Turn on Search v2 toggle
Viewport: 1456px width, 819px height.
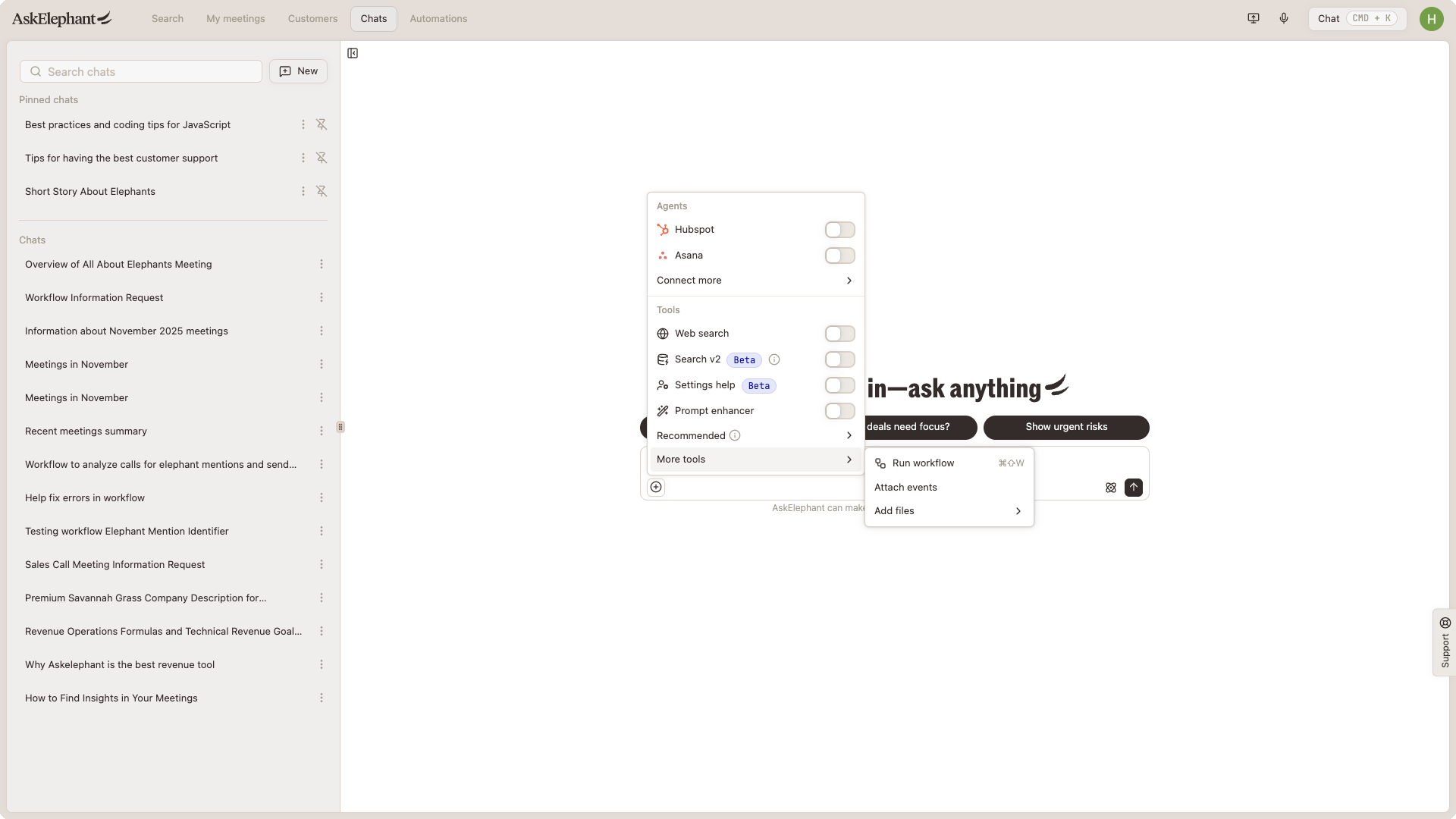[x=839, y=359]
